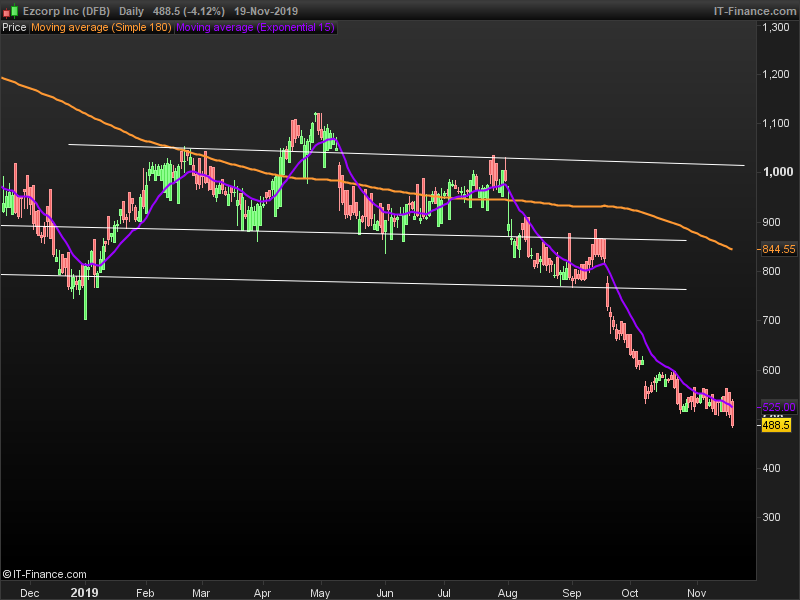Select the Moving average (Simple 180) label
The width and height of the screenshot is (800, 600).
pyautogui.click(x=101, y=28)
